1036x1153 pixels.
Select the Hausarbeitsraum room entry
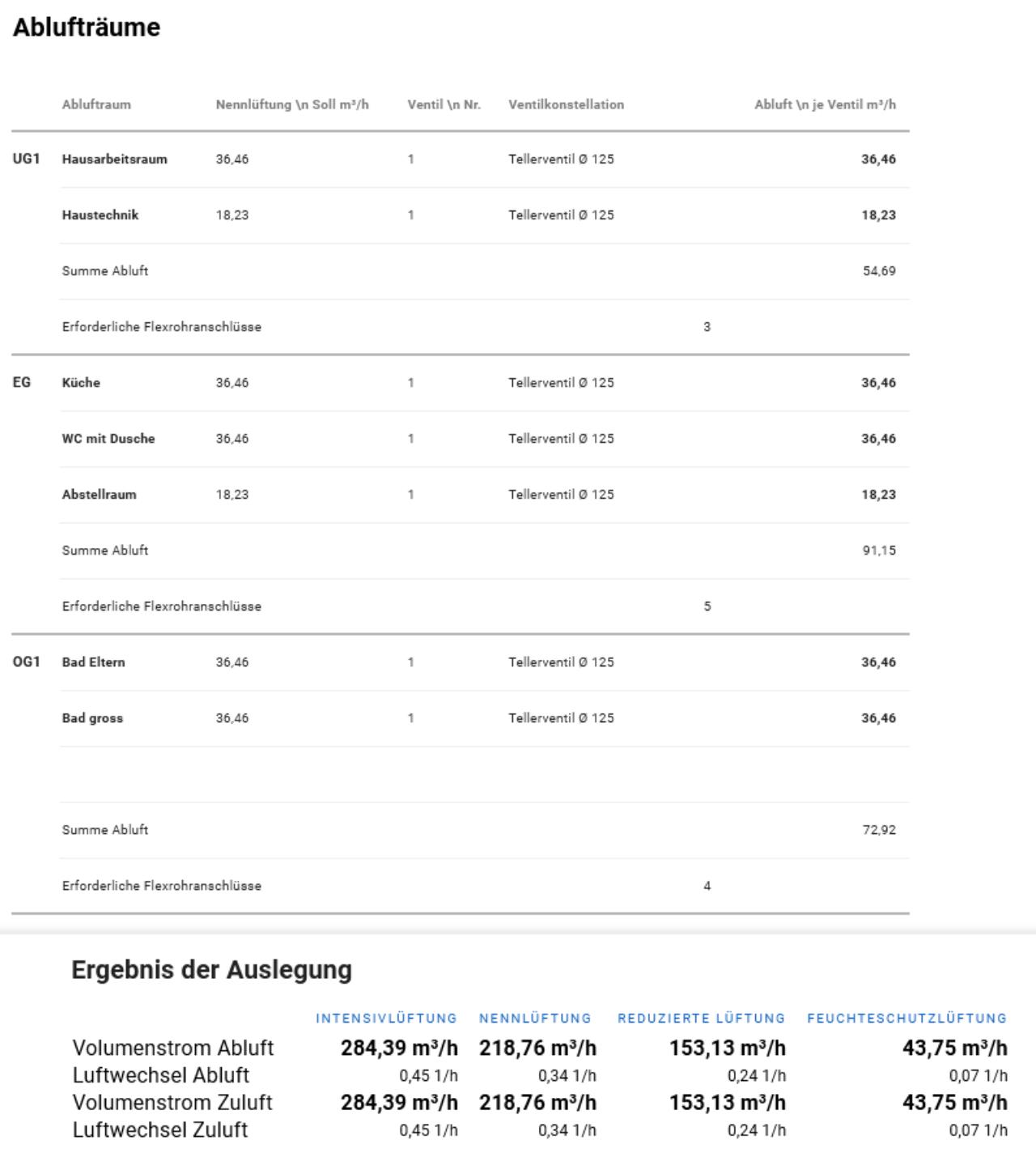[114, 160]
